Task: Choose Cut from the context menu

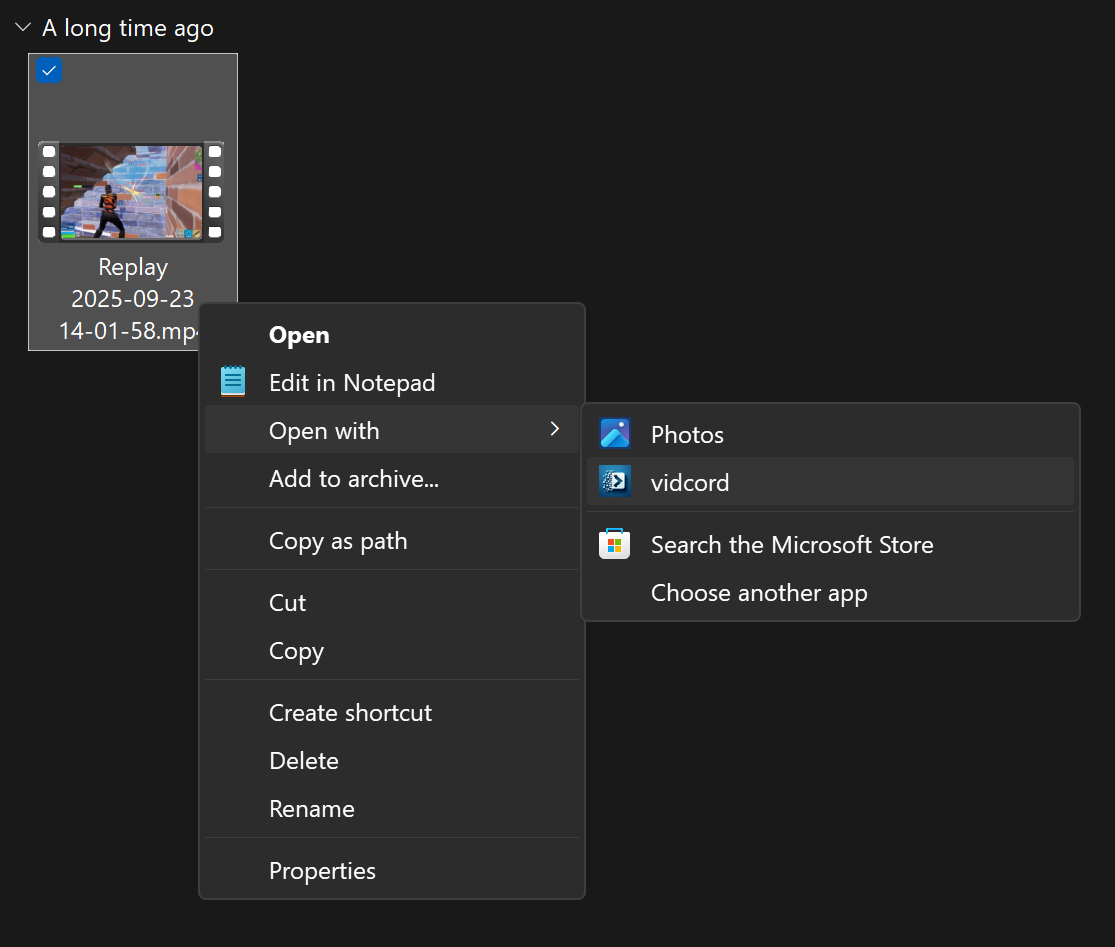Action: point(392,602)
